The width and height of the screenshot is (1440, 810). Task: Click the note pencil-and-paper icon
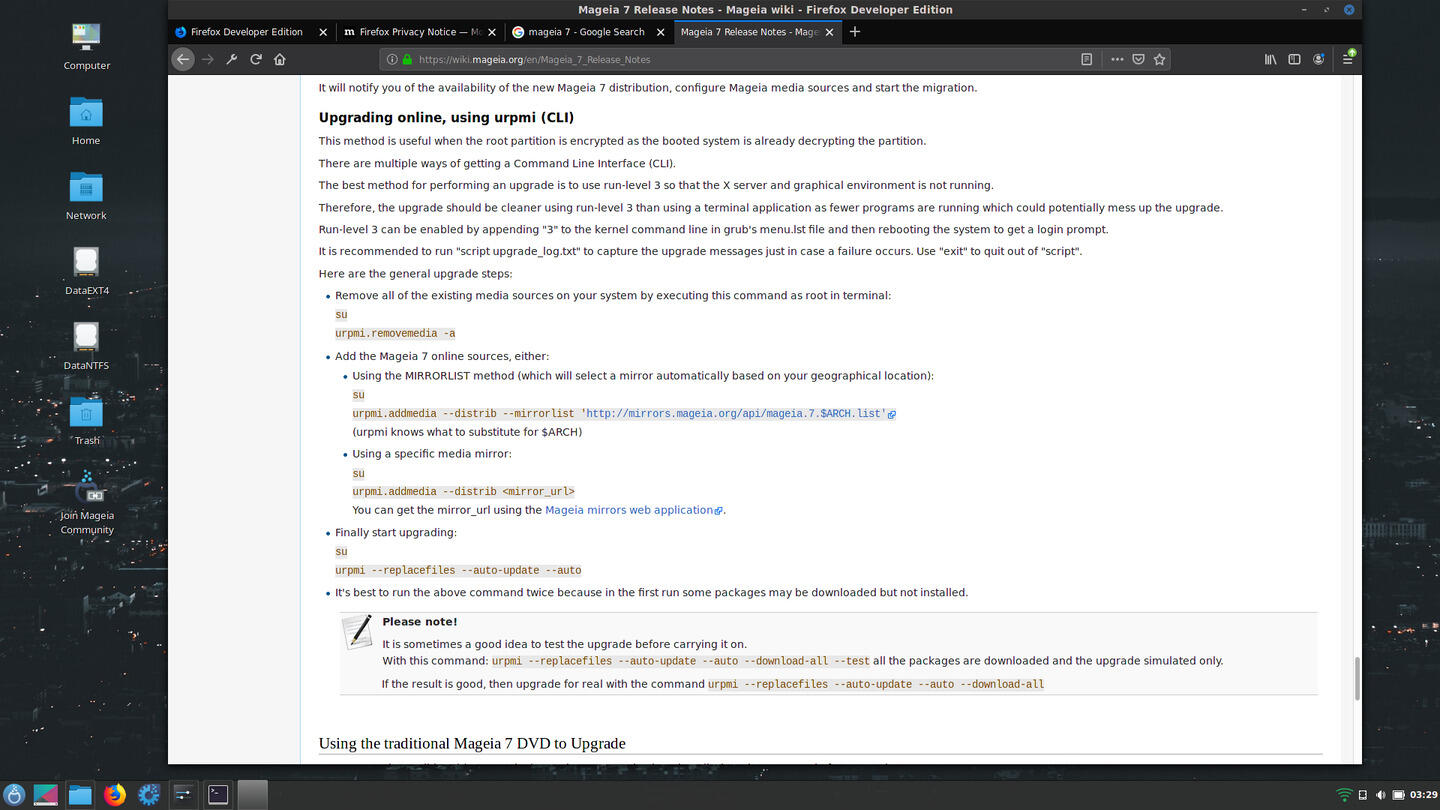pos(357,631)
